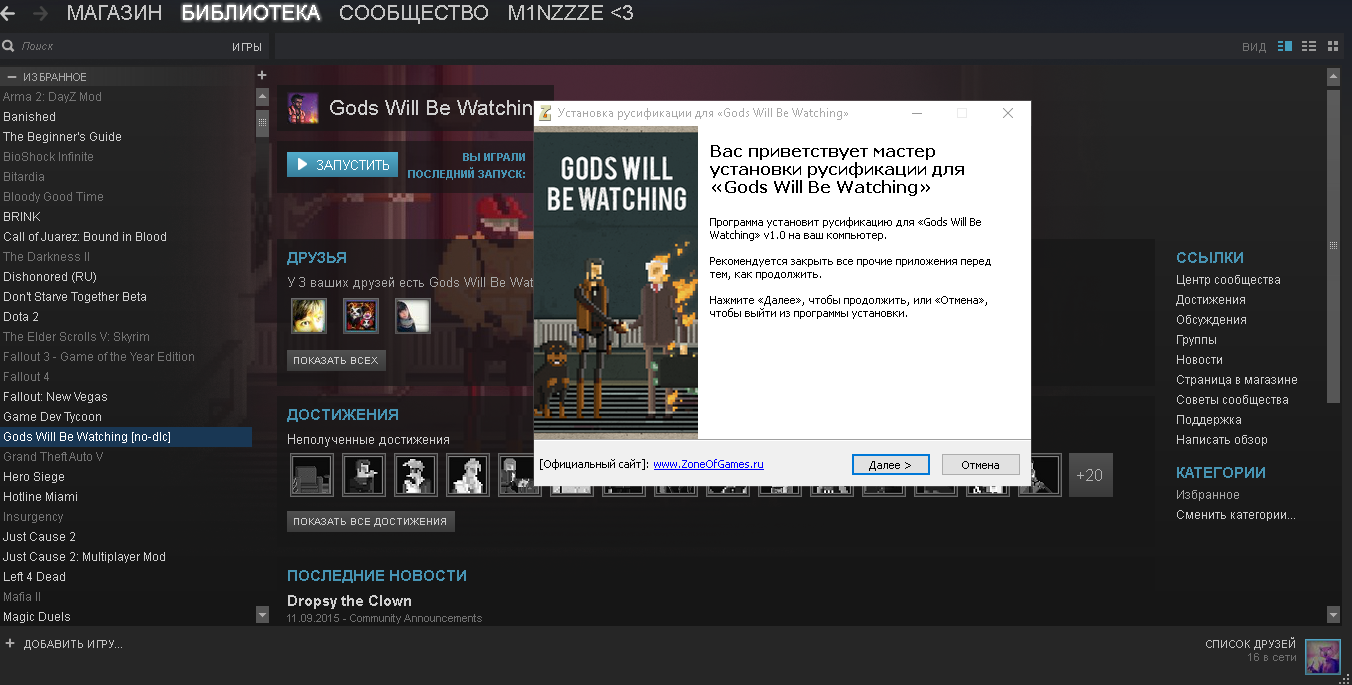Viewport: 1352px width, 685px height.
Task: Expand the +20 remaining achievements tile
Action: point(1090,475)
